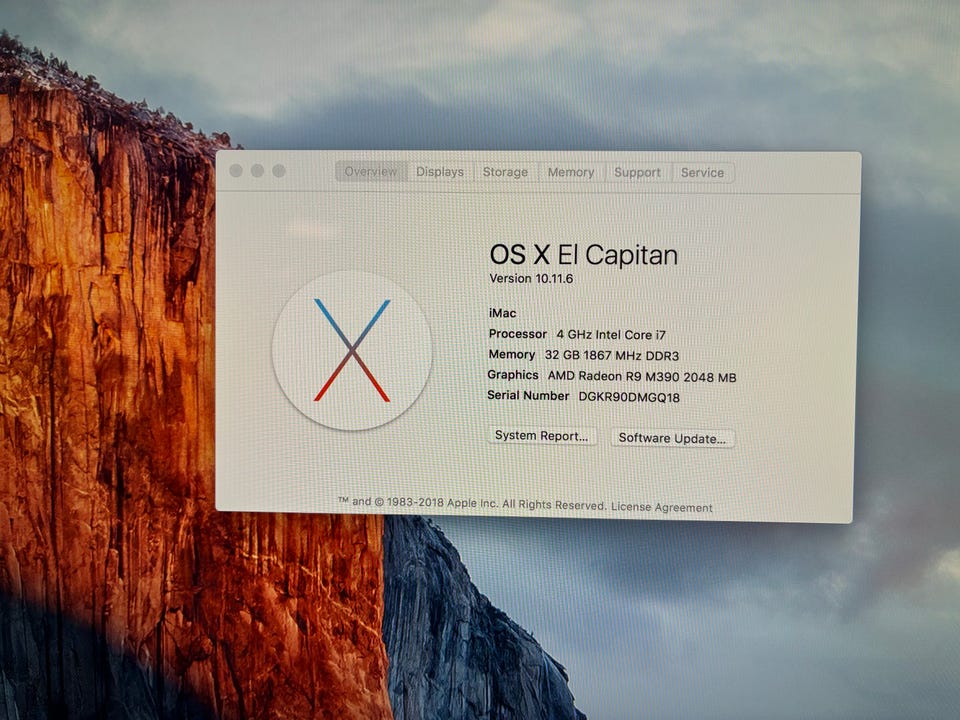The height and width of the screenshot is (720, 960).
Task: Click the 4 GHz Intel Core i7 value
Action: click(610, 335)
